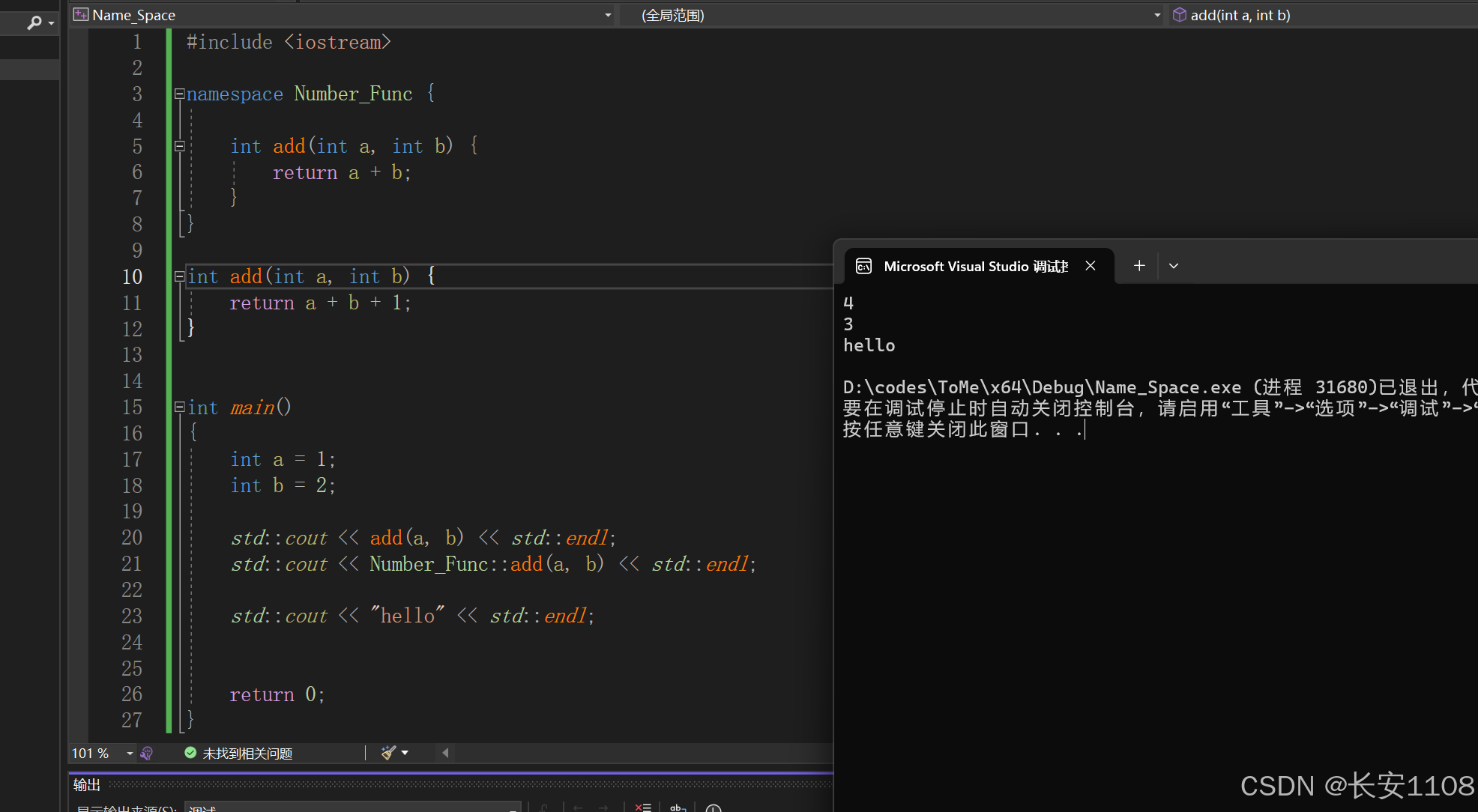Click the IntelliCode suggestions icon

click(x=147, y=753)
